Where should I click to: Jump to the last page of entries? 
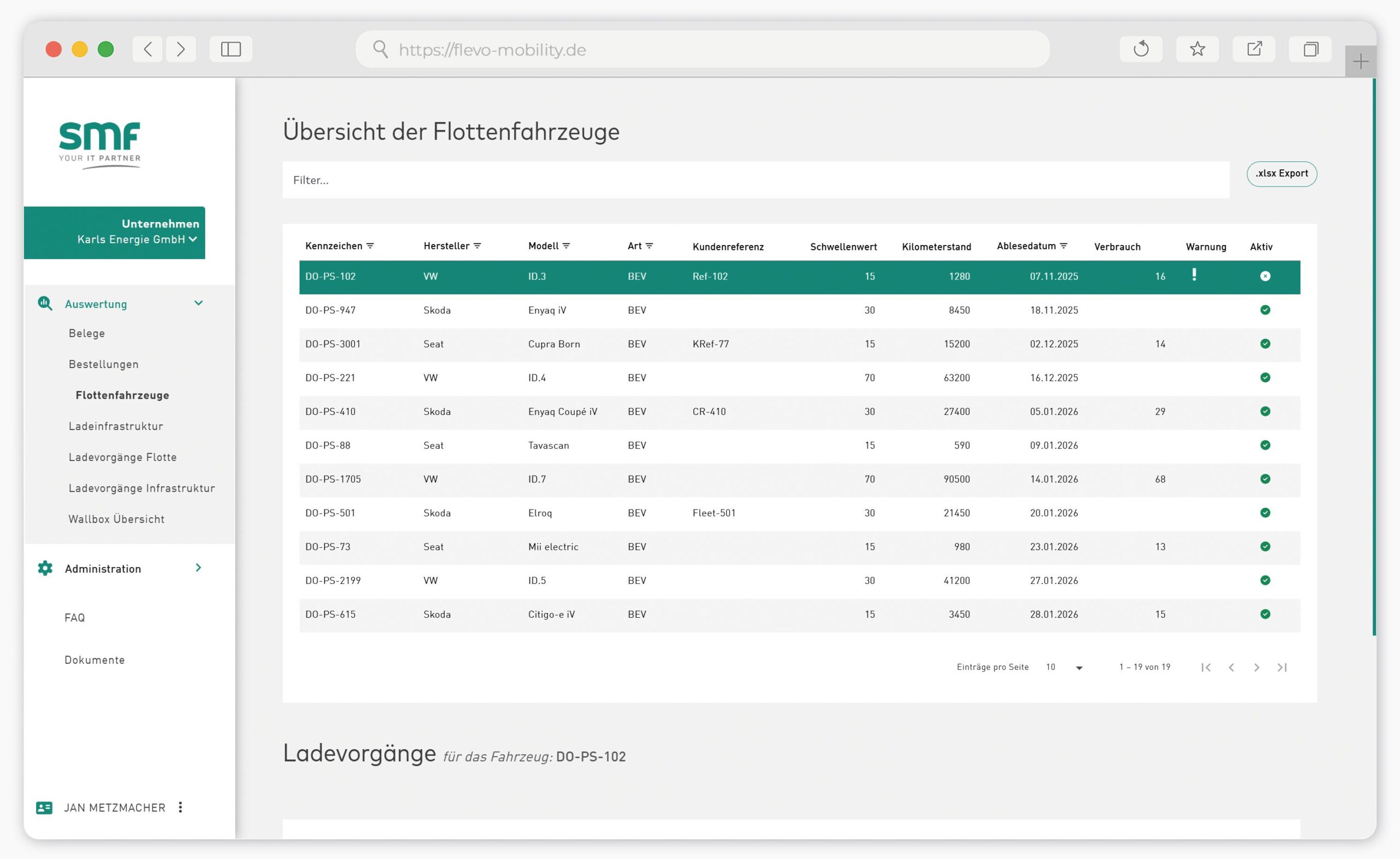[x=1282, y=668]
